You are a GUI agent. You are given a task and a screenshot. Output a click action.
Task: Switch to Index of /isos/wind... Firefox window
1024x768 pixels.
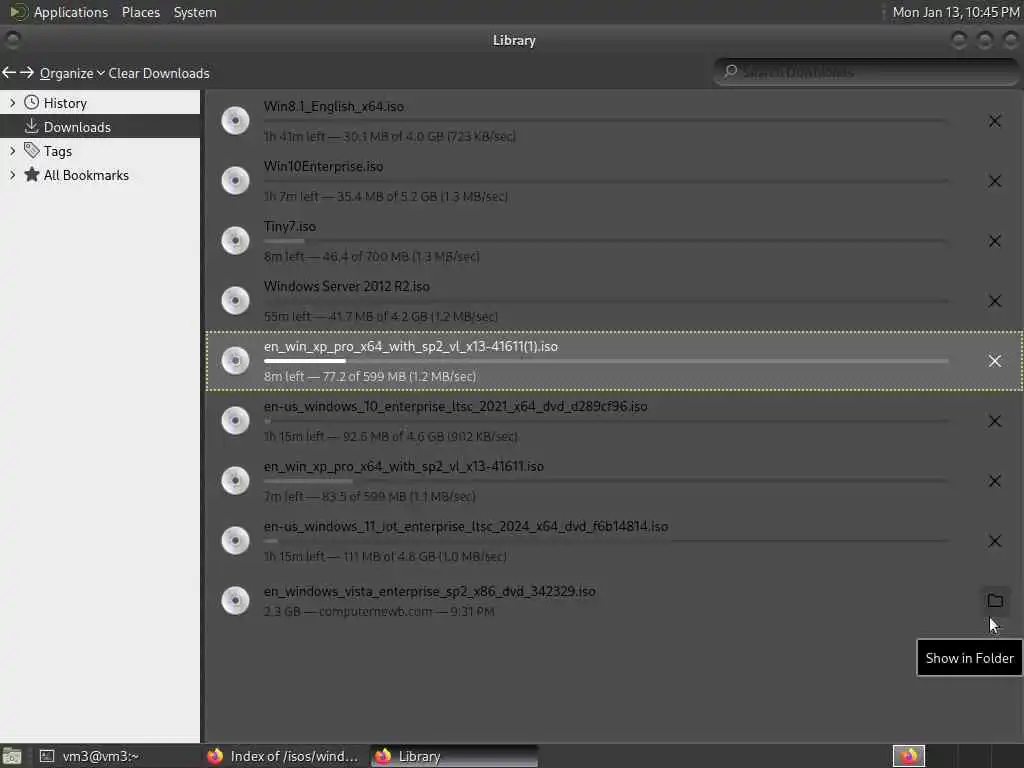click(285, 756)
